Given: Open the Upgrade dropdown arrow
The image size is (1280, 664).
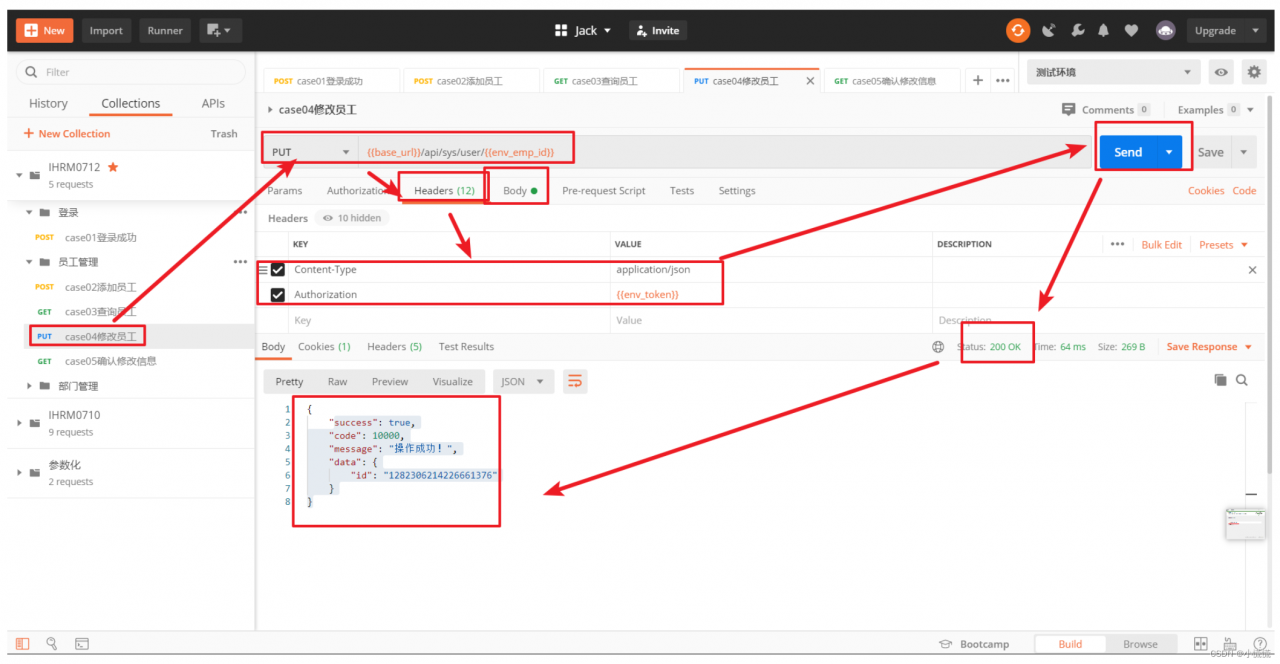Looking at the screenshot, I should point(1256,31).
